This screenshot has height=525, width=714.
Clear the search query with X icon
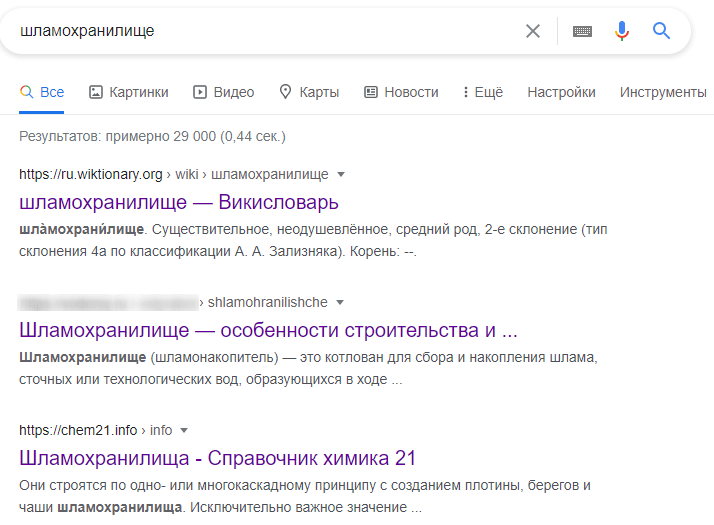(533, 31)
